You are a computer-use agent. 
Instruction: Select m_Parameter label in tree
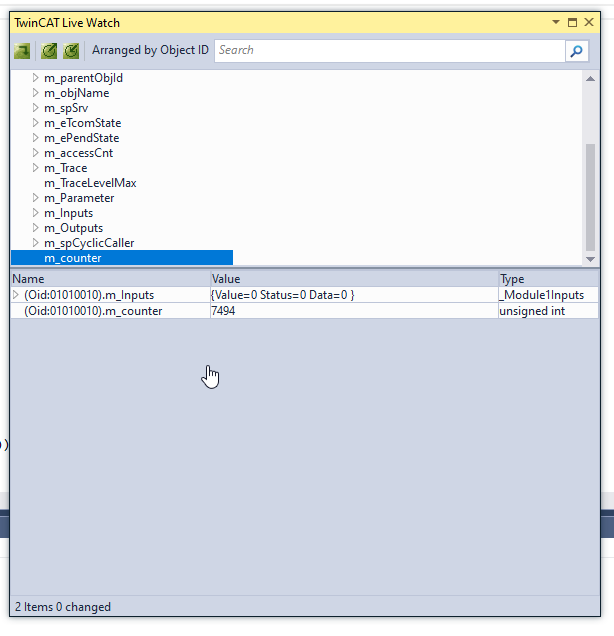[x=79, y=198]
